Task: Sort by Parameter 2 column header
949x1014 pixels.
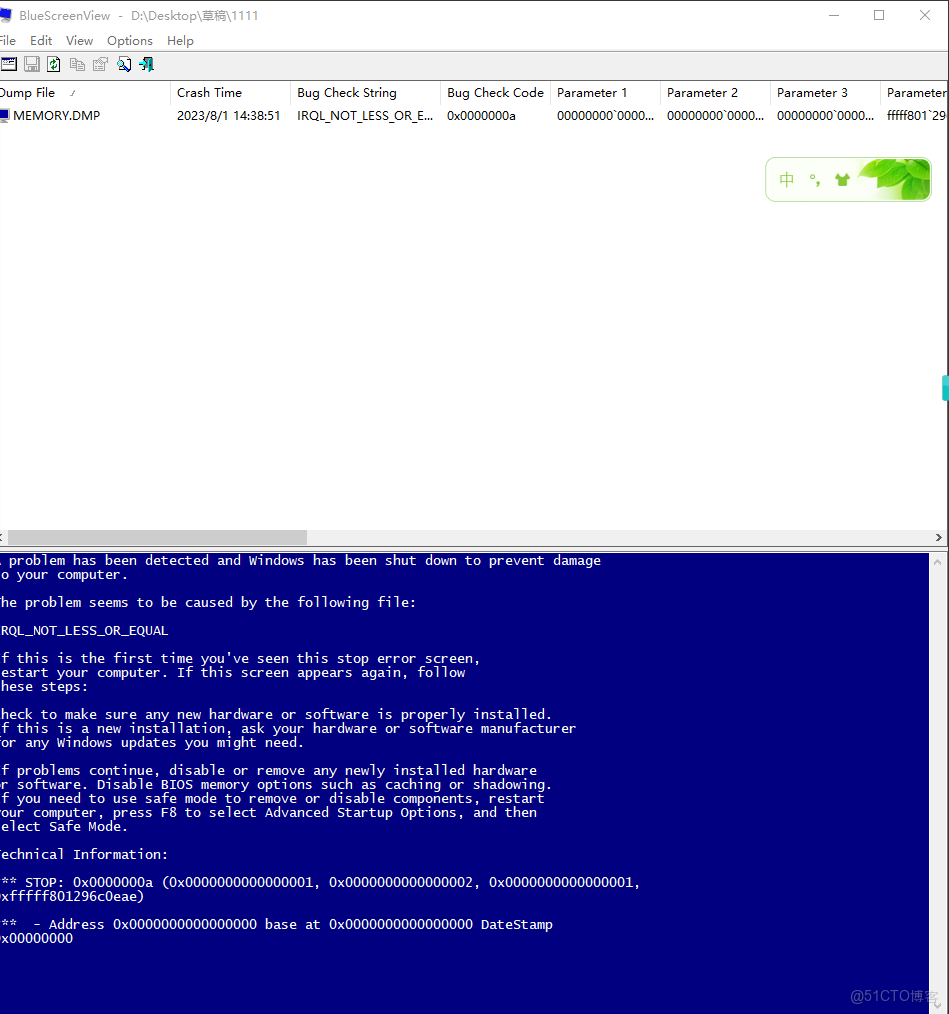Action: pyautogui.click(x=715, y=93)
